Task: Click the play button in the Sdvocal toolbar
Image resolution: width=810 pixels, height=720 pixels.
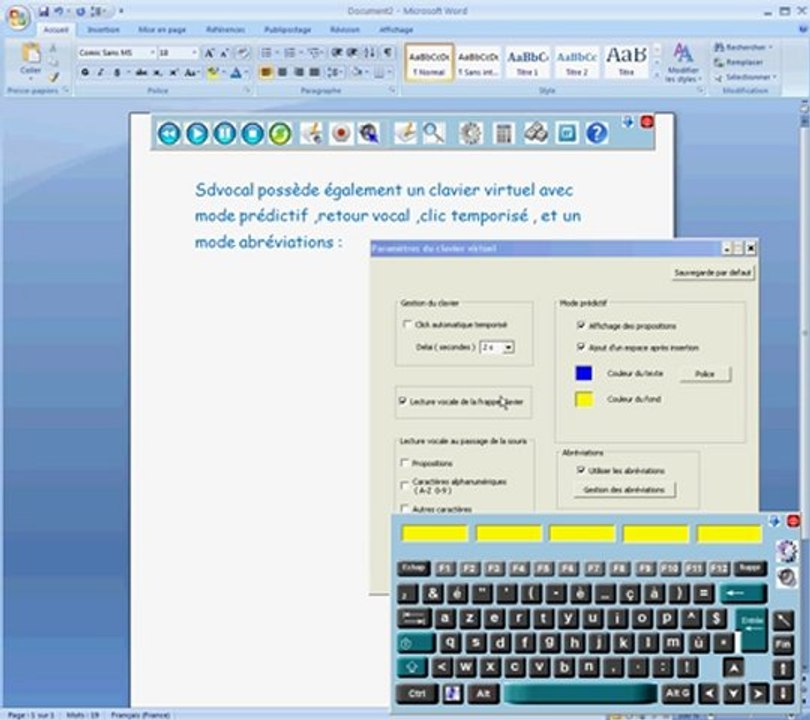Action: click(197, 133)
